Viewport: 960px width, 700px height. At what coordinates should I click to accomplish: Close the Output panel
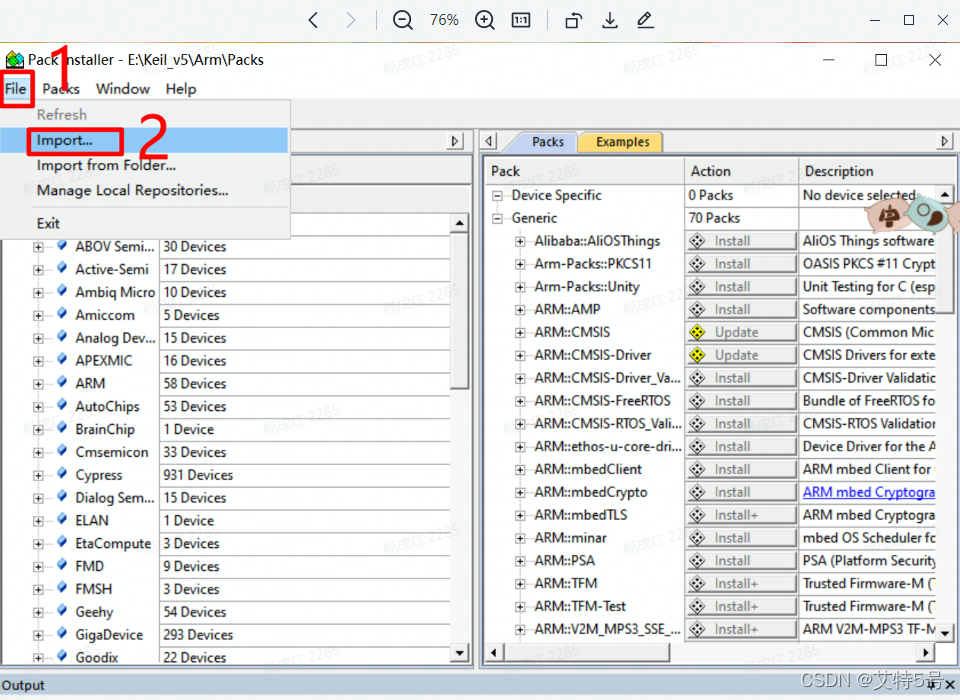(950, 685)
